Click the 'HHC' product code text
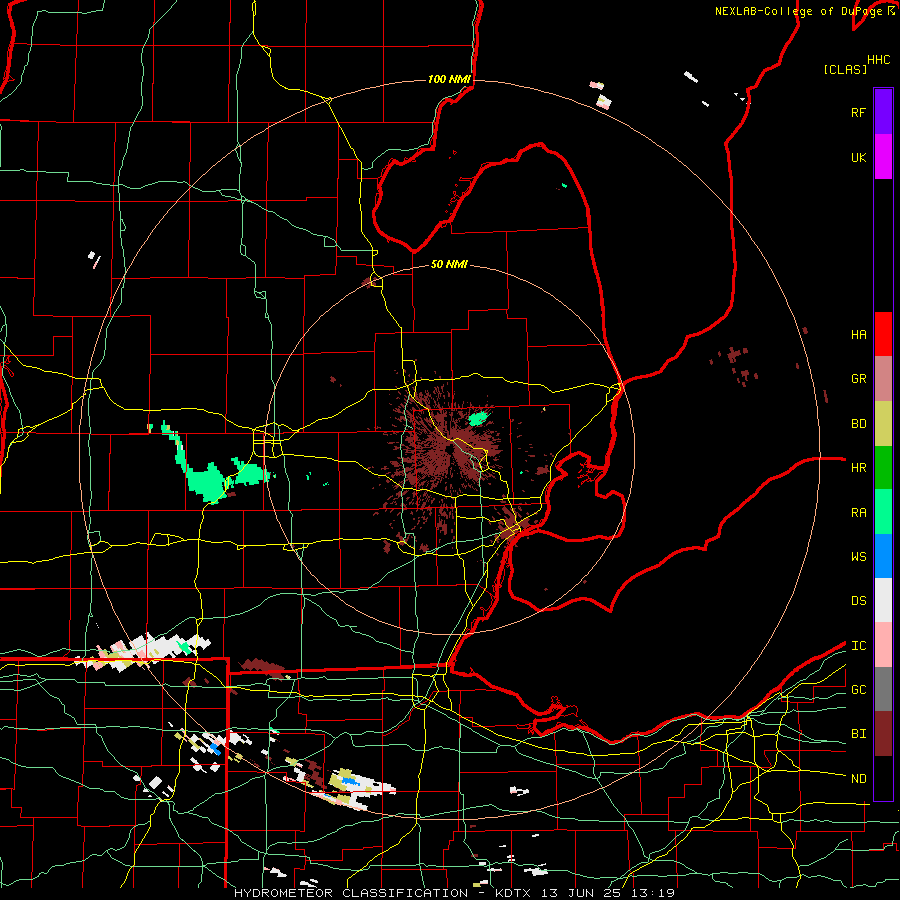 tap(878, 60)
